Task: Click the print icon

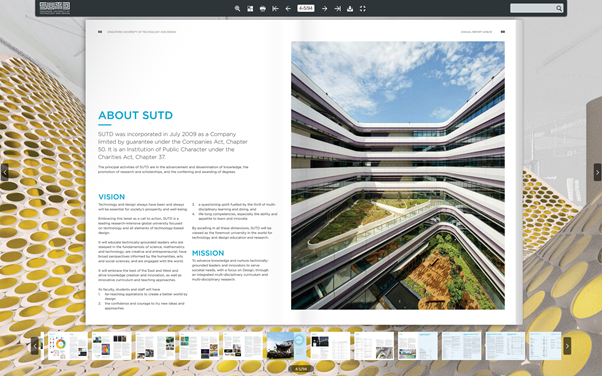Action: tap(263, 8)
